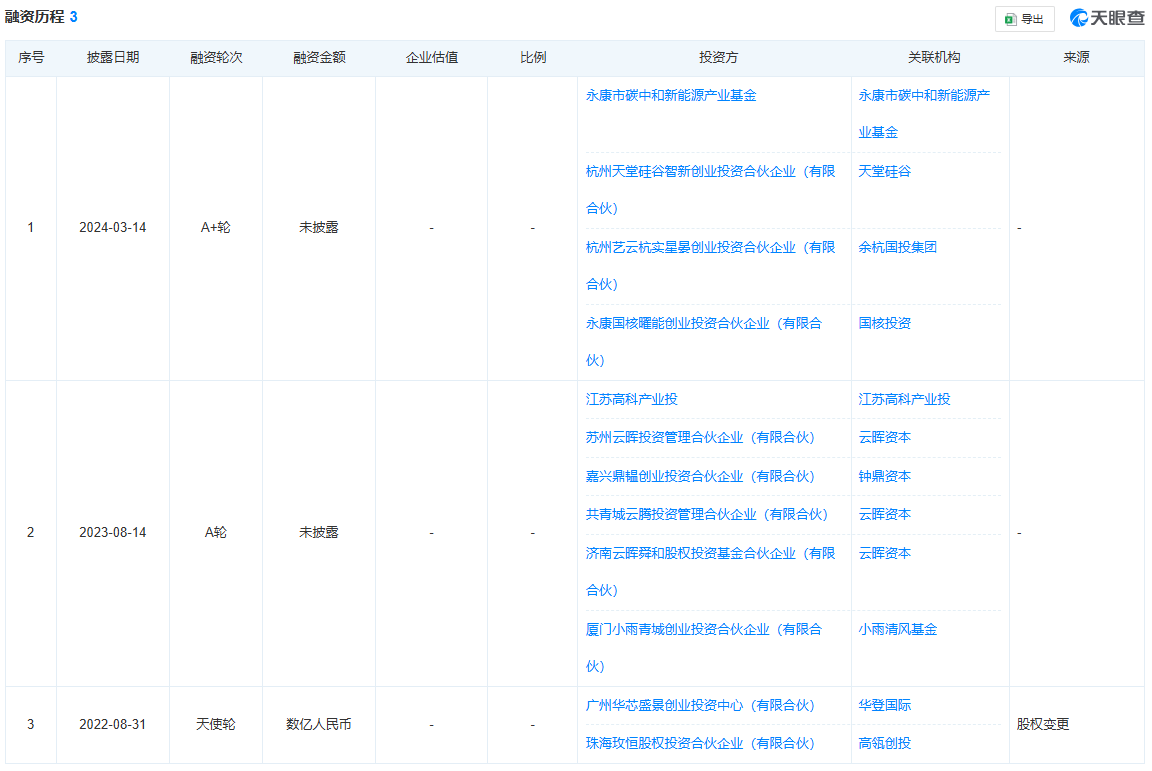Open 永康市碳中和新能源产业基金 in the 关联机构 column
The width and height of the screenshot is (1152, 771).
pyautogui.click(x=924, y=114)
